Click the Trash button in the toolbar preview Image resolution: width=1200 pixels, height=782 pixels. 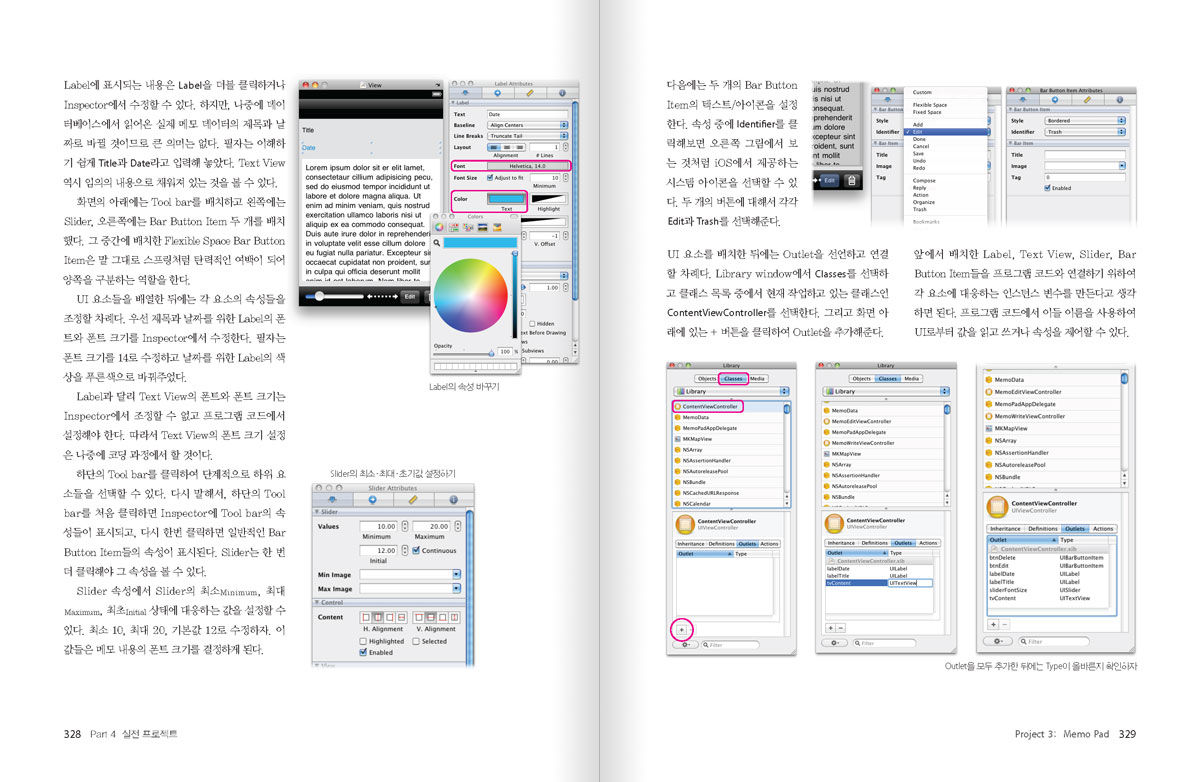tap(850, 181)
